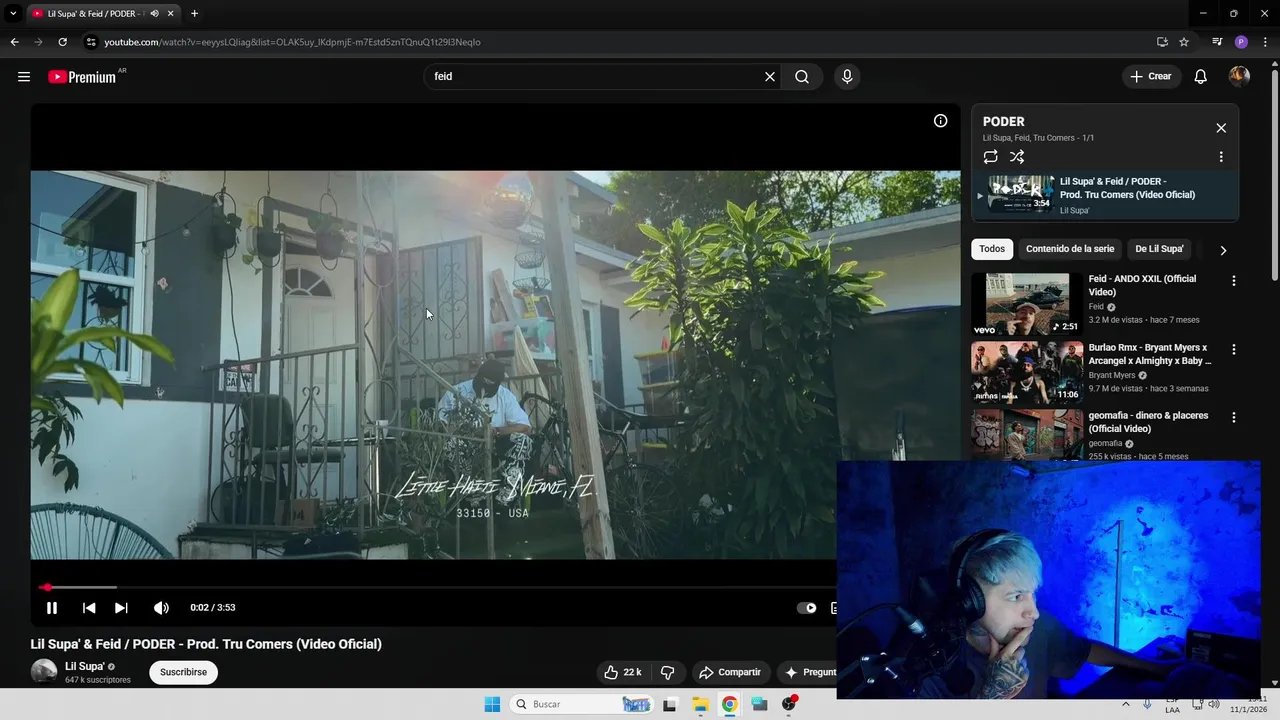This screenshot has height=720, width=1280.
Task: Open the OBS taskbar icon
Action: click(789, 704)
